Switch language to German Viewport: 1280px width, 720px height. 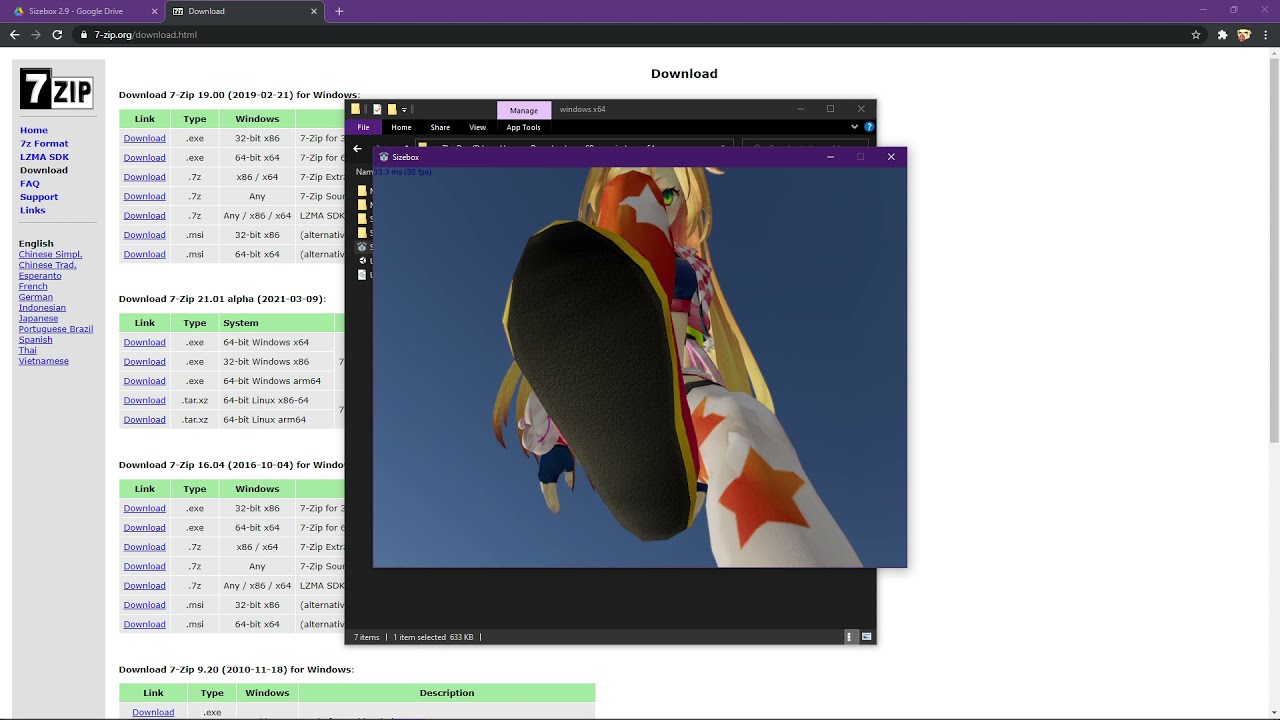35,297
